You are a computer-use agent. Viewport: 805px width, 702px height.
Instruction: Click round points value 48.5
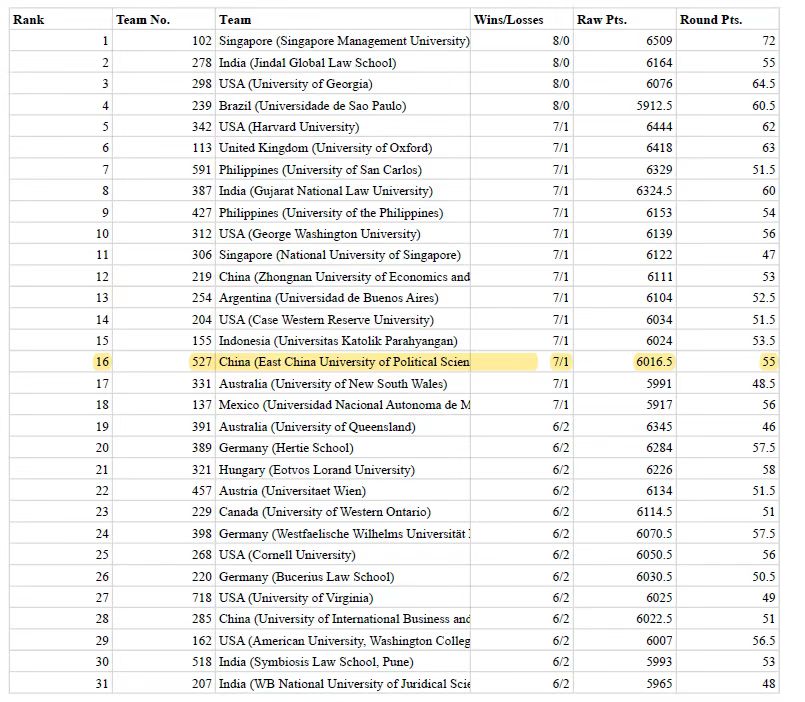click(764, 384)
